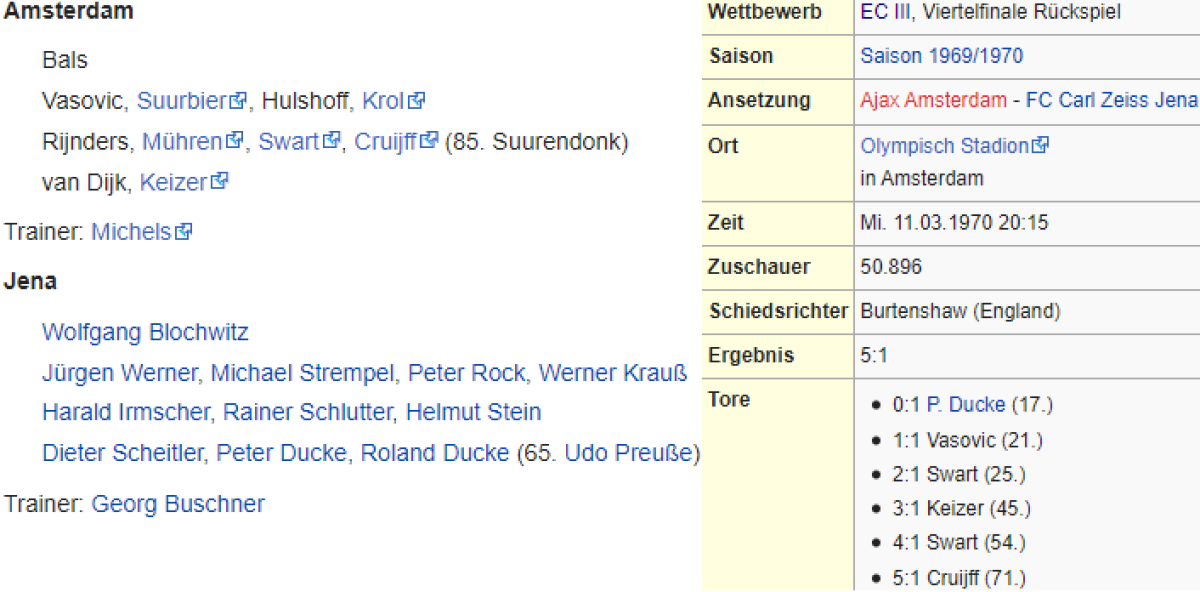
Task: Click external link icon next to Keizer
Action: [220, 182]
